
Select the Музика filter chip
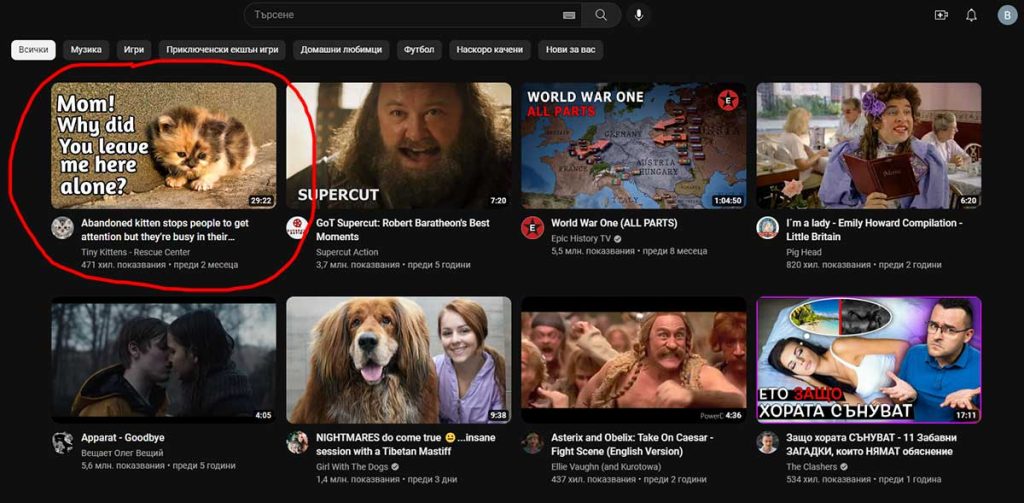86,49
